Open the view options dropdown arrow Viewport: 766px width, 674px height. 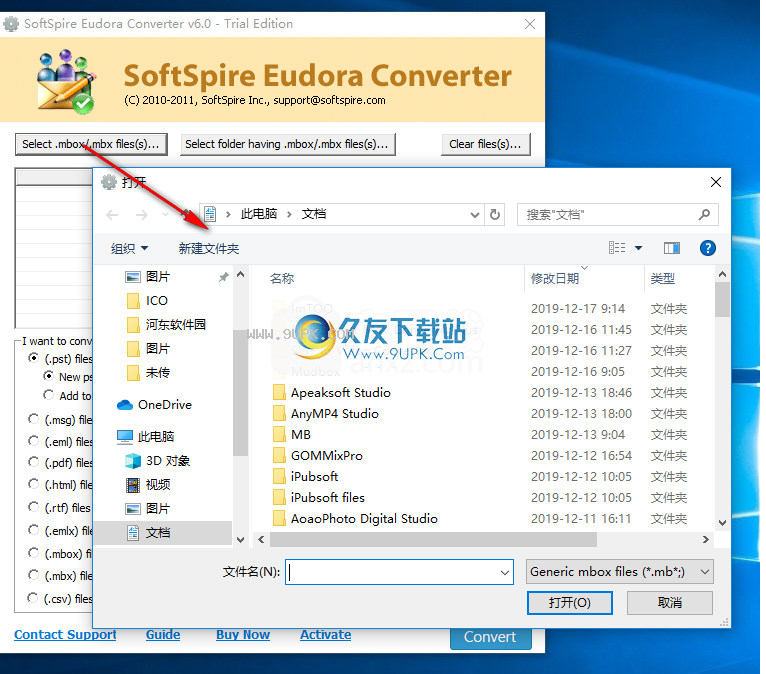pos(638,248)
